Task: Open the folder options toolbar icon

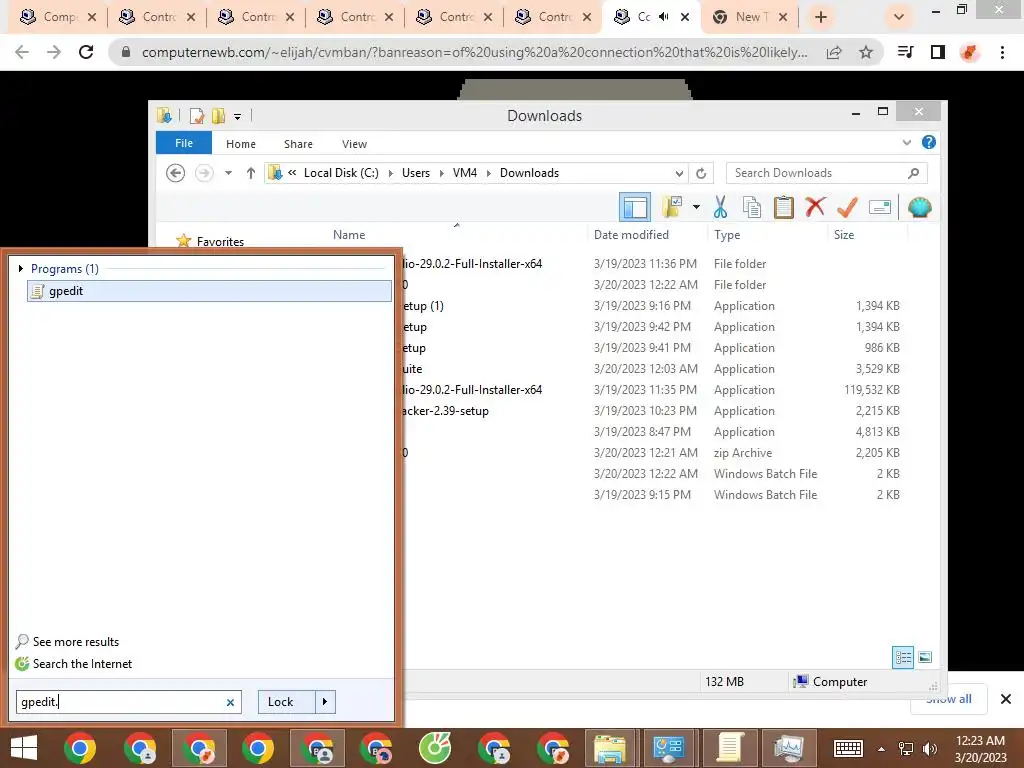Action: (x=672, y=207)
